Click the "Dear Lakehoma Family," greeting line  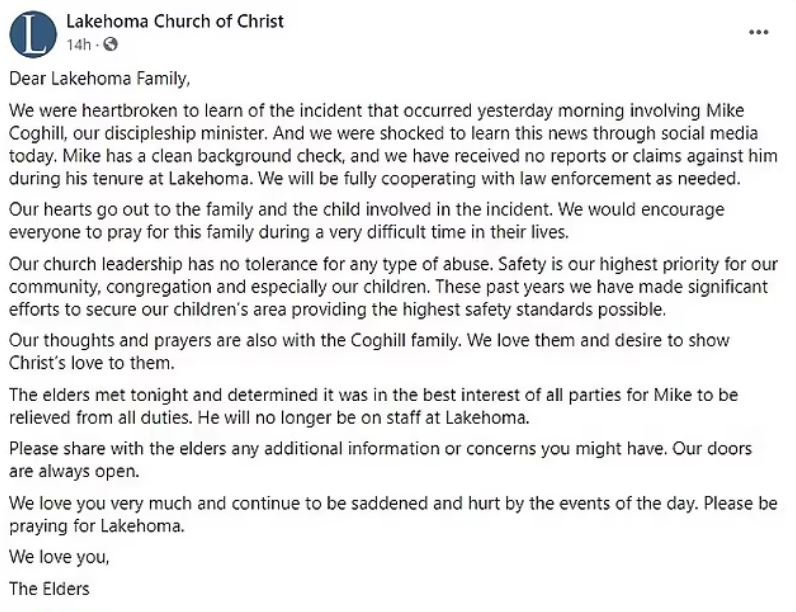pyautogui.click(x=100, y=79)
